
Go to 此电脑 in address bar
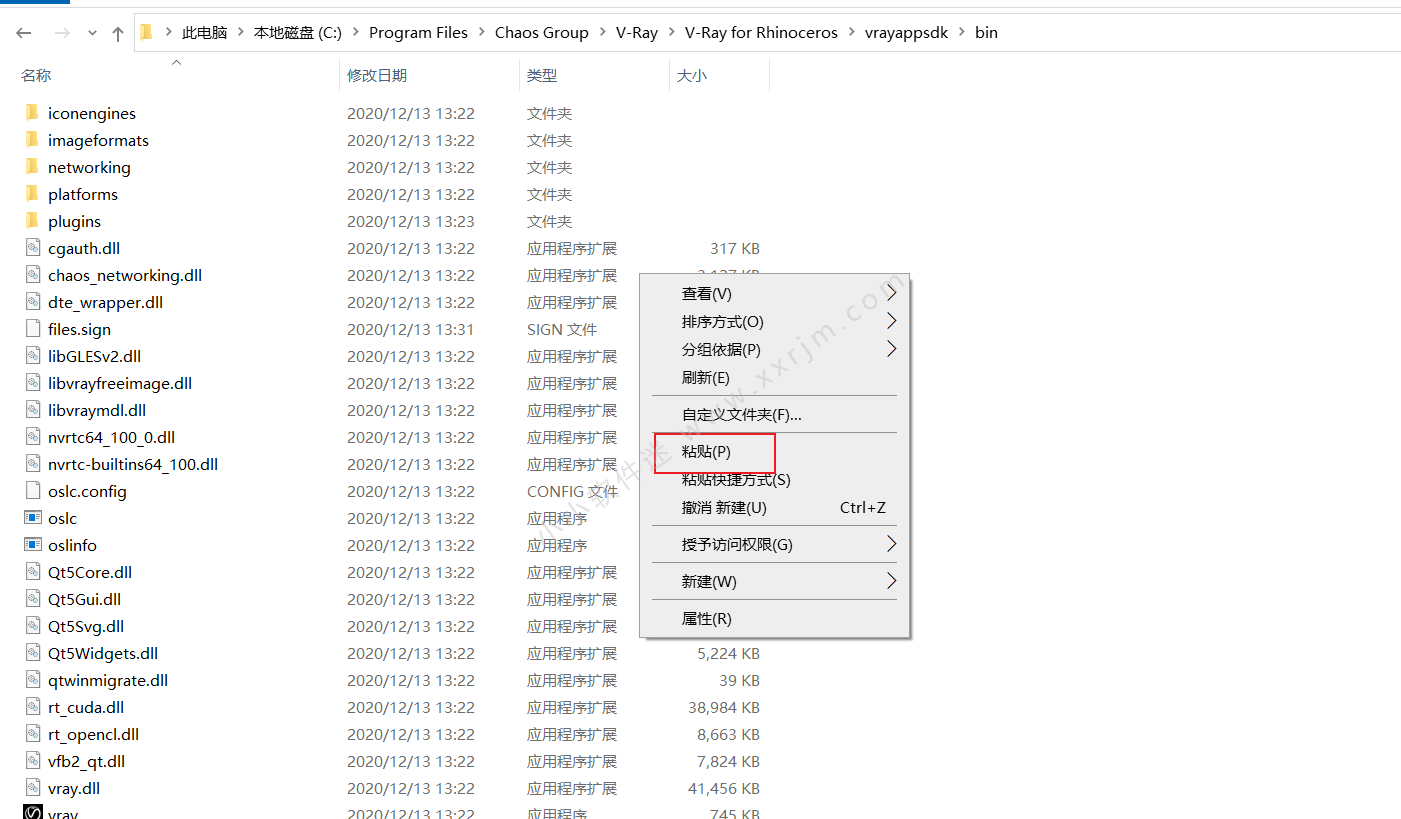point(204,33)
